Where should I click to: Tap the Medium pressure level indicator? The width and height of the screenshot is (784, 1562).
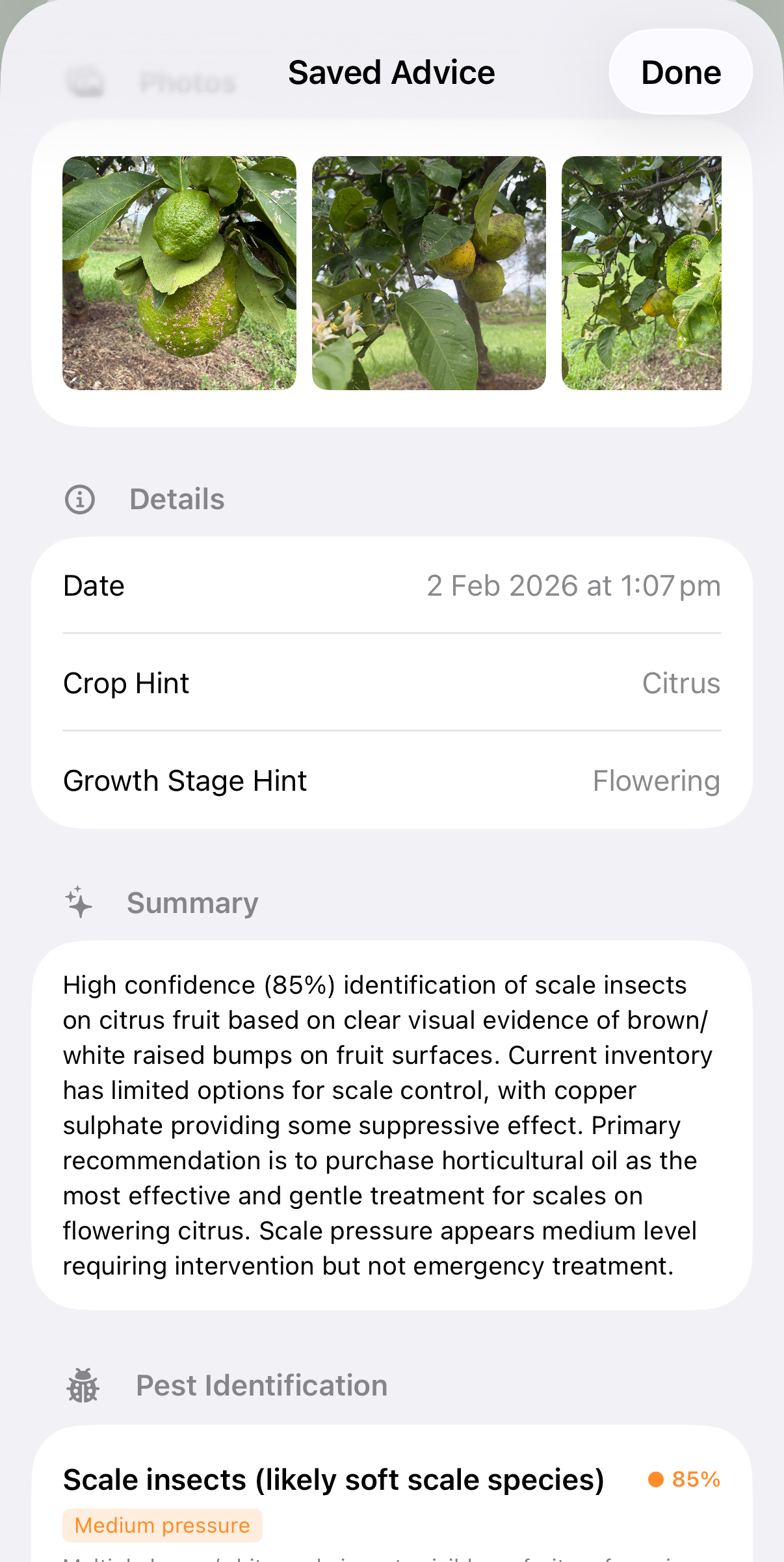162,1526
